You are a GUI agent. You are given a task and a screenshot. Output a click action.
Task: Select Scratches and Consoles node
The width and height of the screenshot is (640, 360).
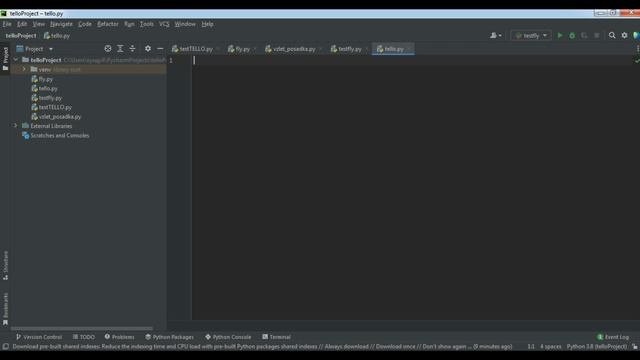click(56, 135)
